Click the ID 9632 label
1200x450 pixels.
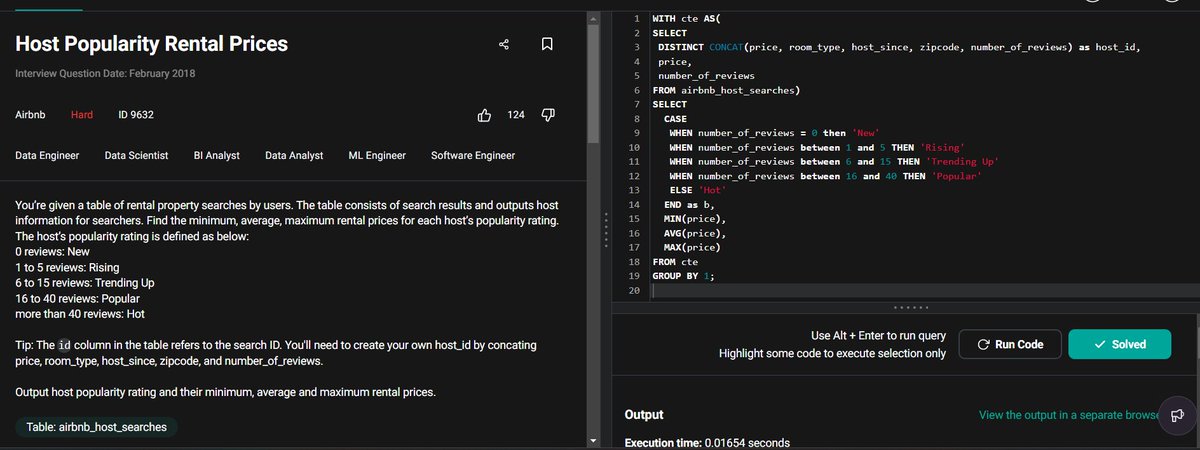tap(136, 115)
